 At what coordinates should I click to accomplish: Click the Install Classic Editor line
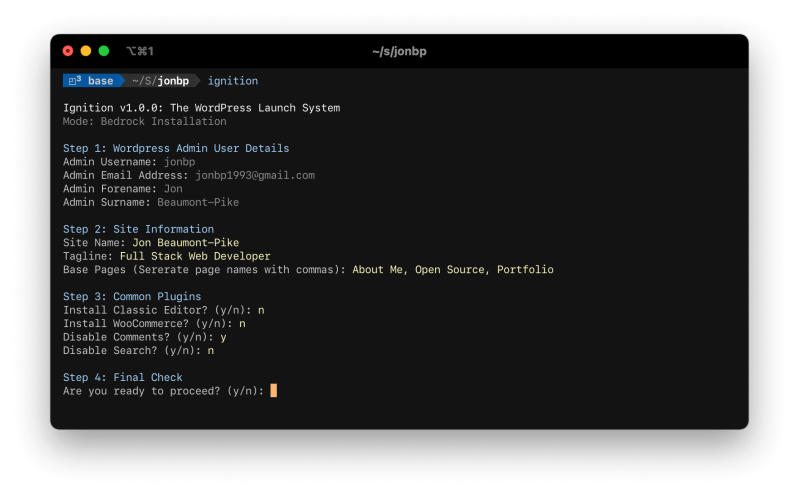(x=164, y=310)
